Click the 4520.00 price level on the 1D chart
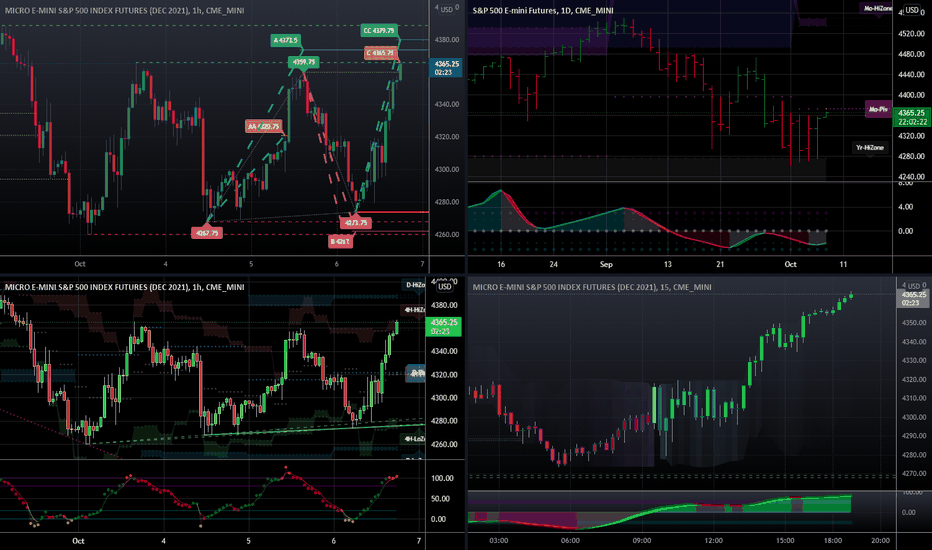This screenshot has width=932, height=550. (911, 34)
